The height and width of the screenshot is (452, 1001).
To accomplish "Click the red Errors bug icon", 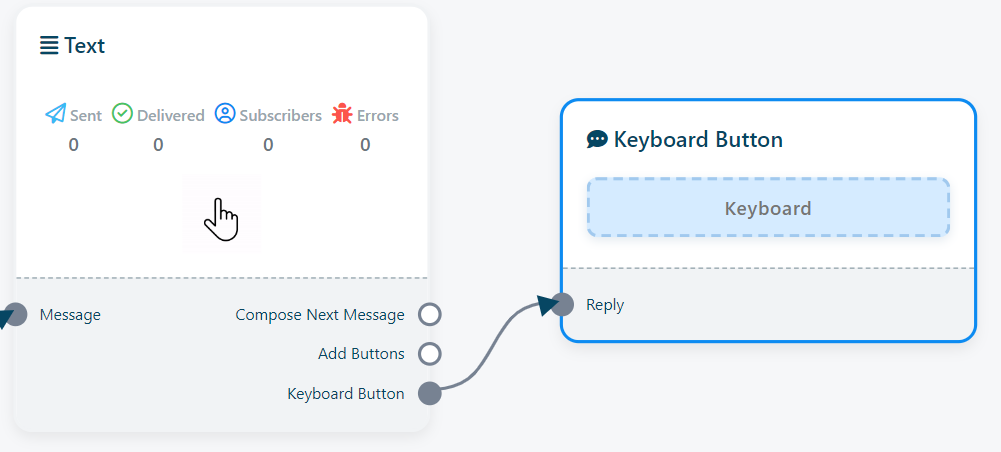I will tap(343, 114).
